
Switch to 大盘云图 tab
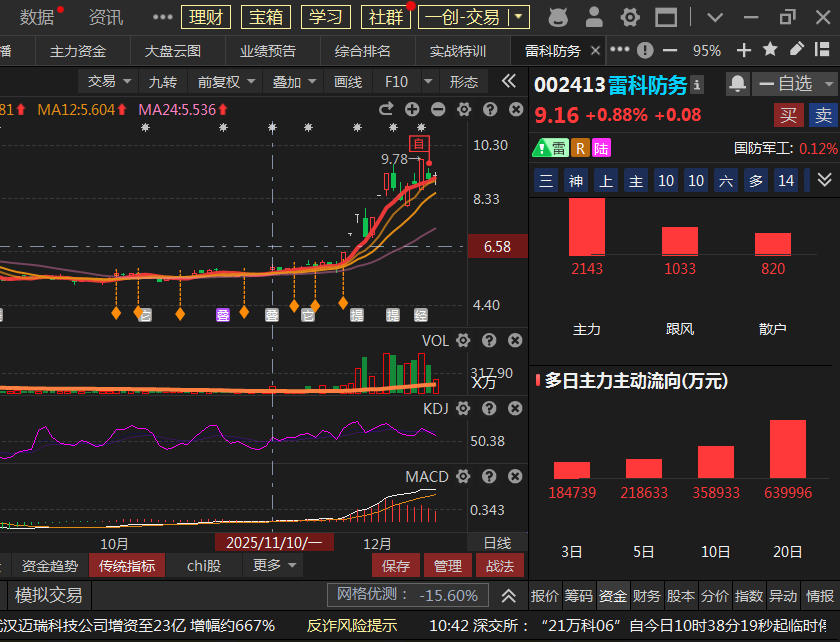(172, 51)
